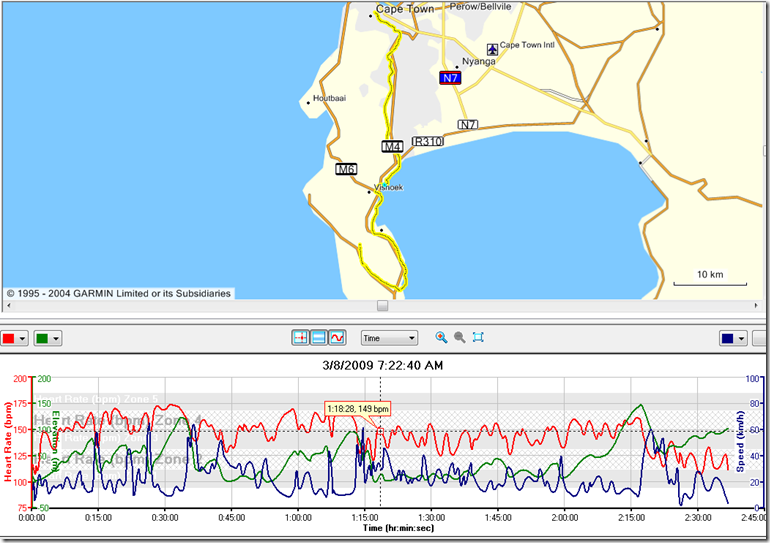Click the 1:18:28, 149 bpm tooltip

pyautogui.click(x=357, y=408)
